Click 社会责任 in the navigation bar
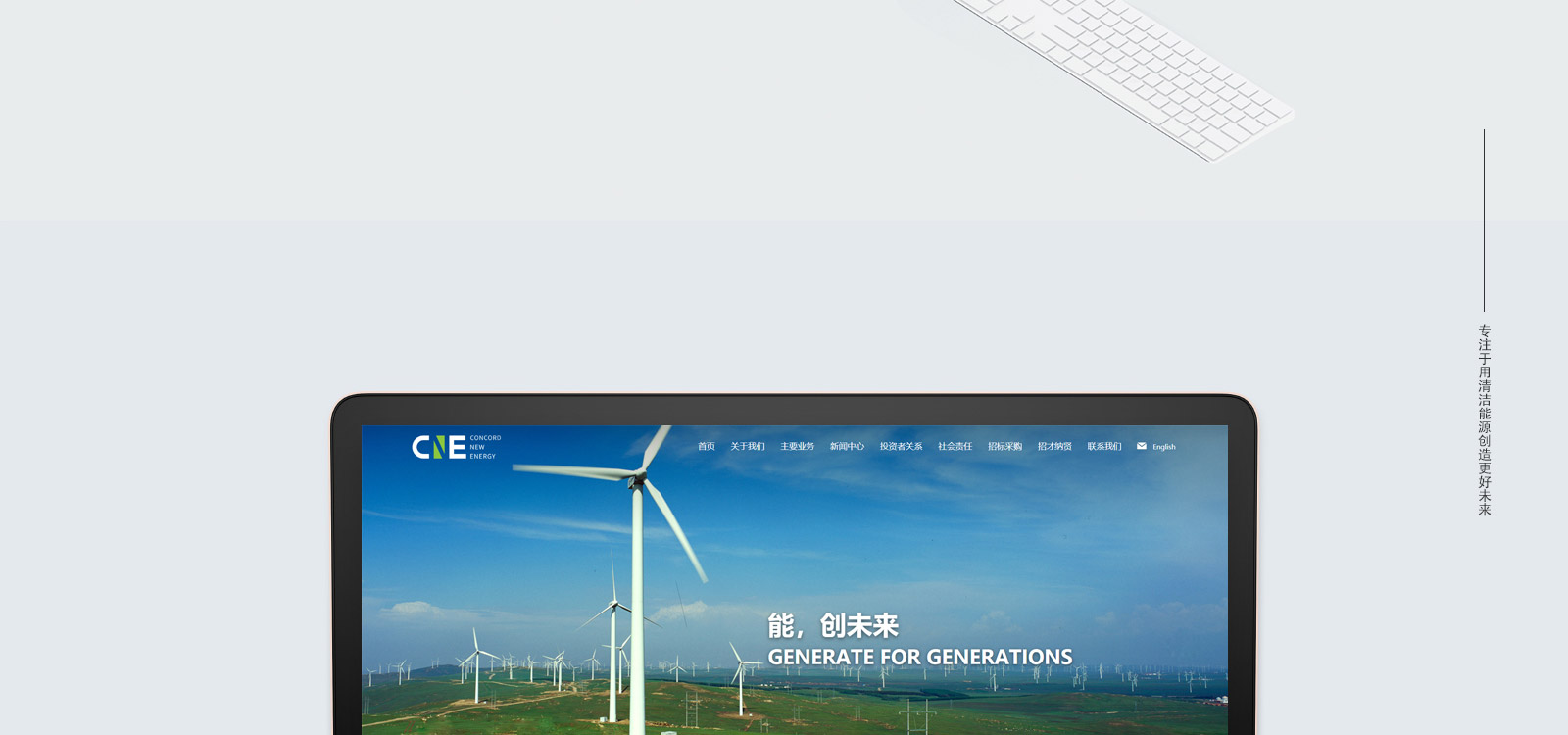 tap(955, 447)
